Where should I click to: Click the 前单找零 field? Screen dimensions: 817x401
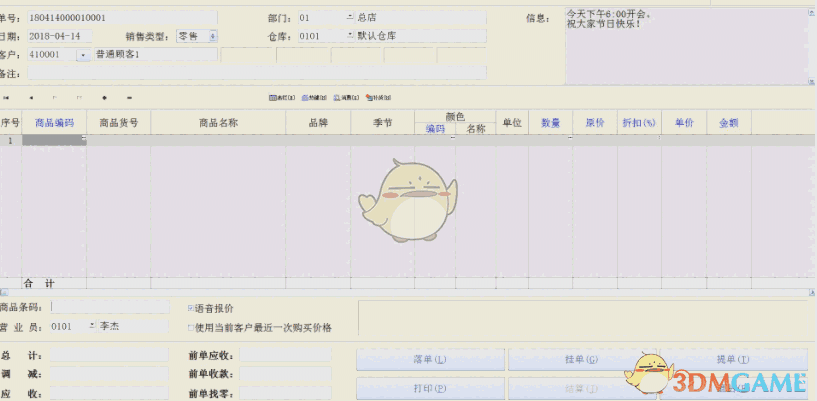point(286,393)
